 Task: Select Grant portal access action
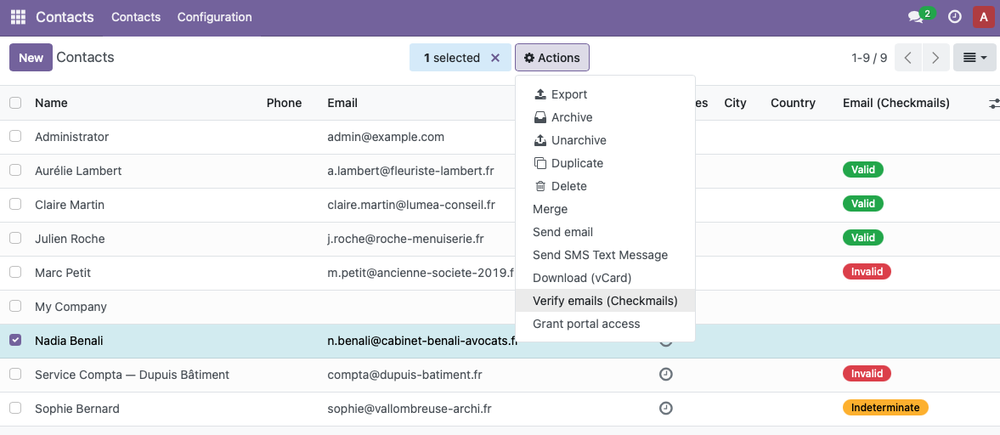click(x=605, y=324)
